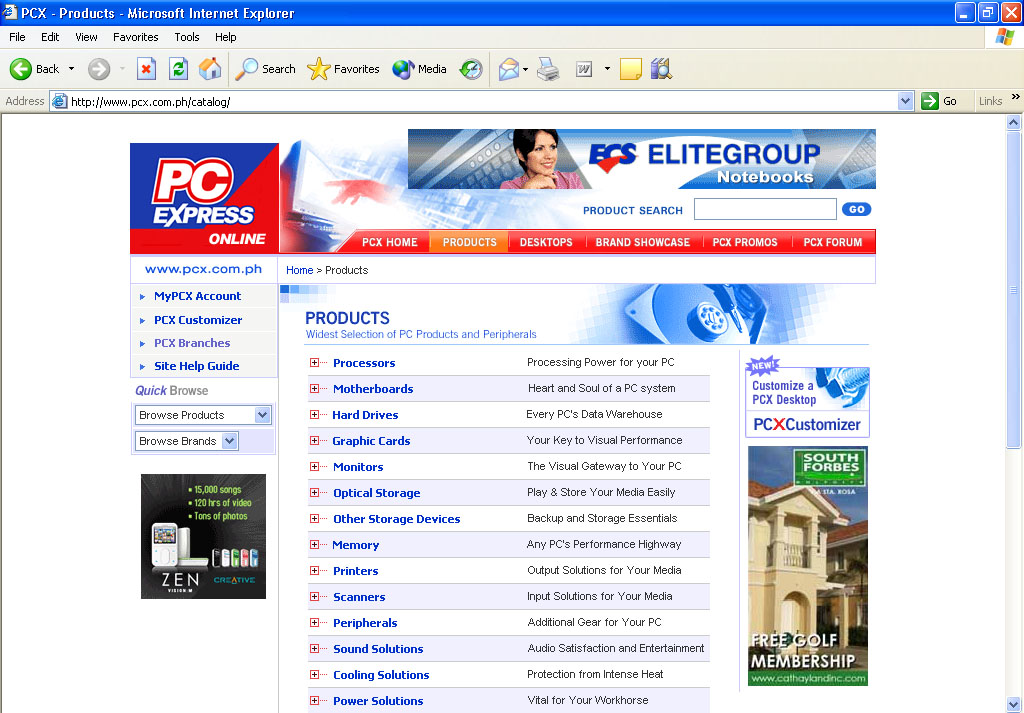
Task: Open the File menu
Action: coord(18,37)
